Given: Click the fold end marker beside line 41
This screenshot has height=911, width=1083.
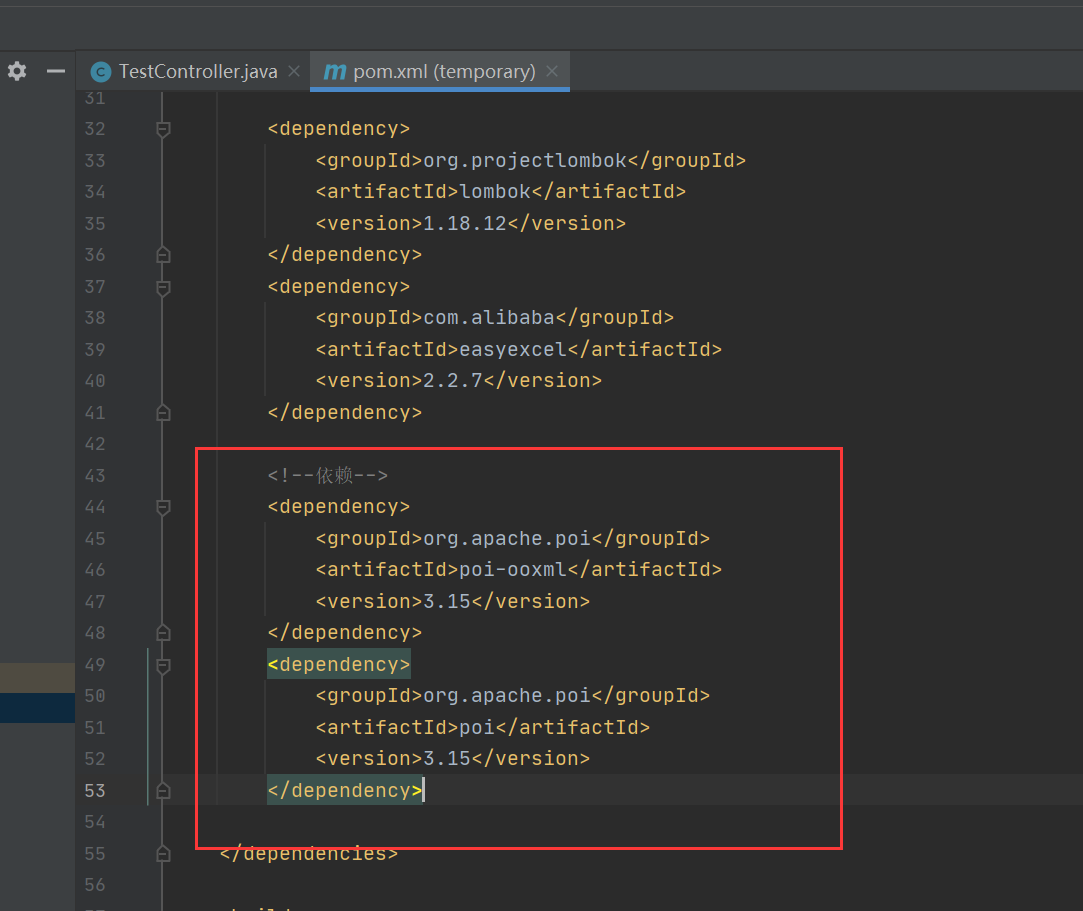Looking at the screenshot, I should pos(163,412).
